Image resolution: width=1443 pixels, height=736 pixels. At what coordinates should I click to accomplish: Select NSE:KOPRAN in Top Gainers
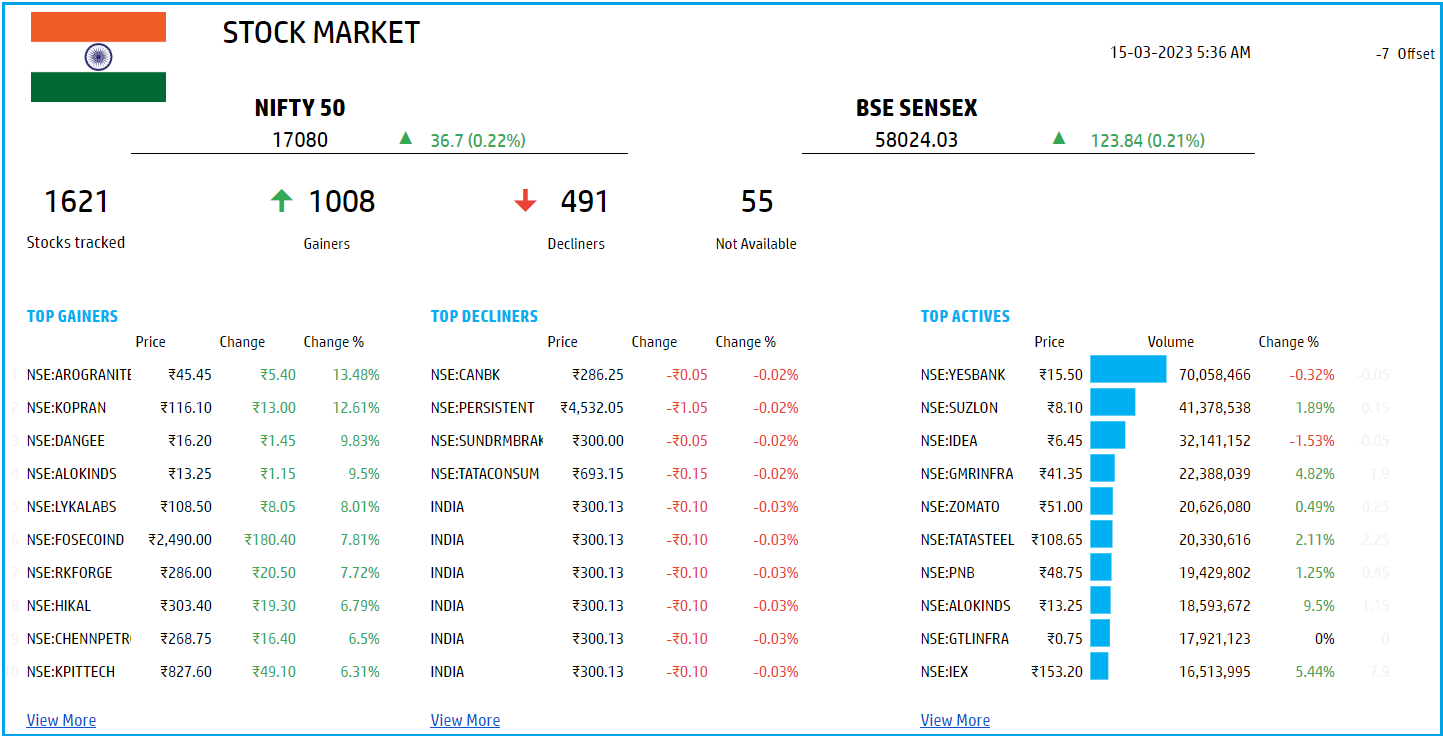click(x=66, y=408)
